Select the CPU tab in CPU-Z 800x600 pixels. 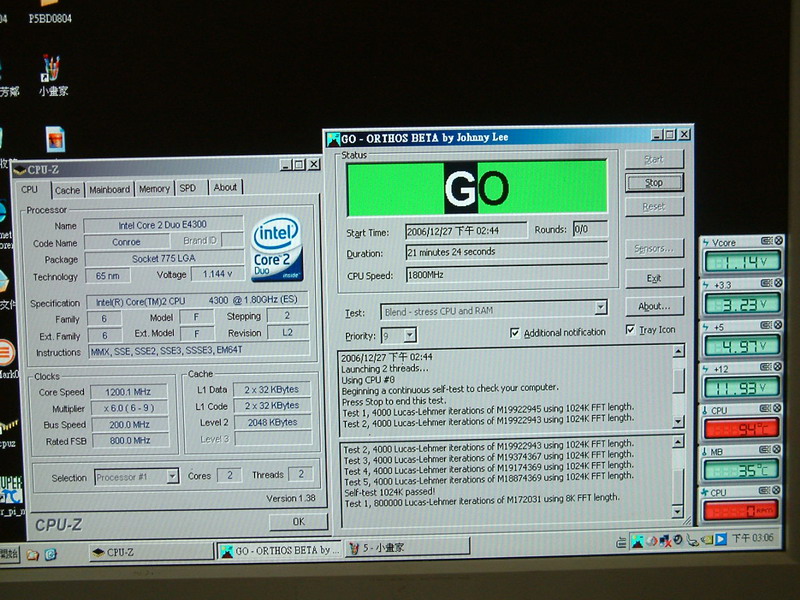(x=30, y=189)
